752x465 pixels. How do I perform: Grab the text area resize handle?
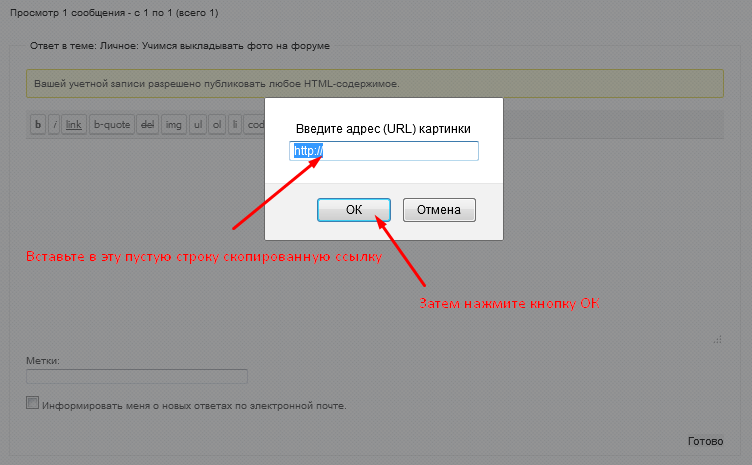click(717, 340)
